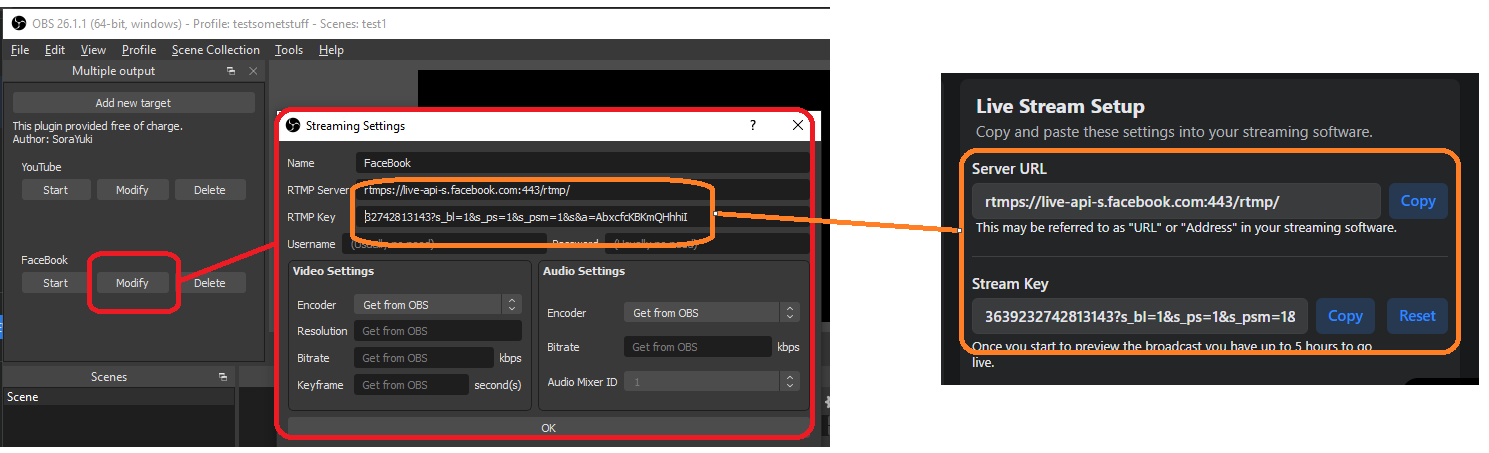This screenshot has height=453, width=1489.
Task: Click the RTMP Server URL field
Action: point(582,190)
